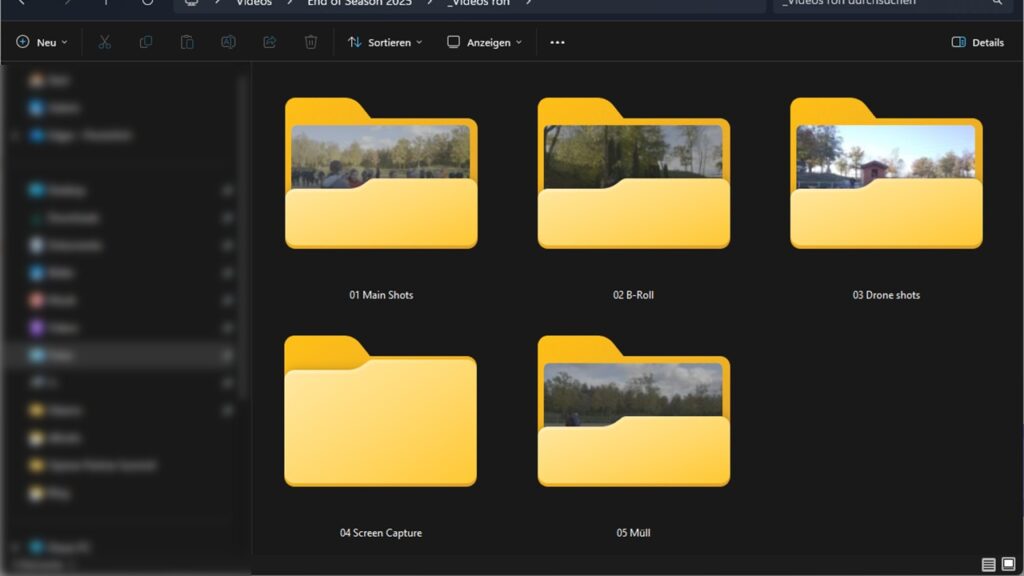The width and height of the screenshot is (1024, 576).
Task: Click Videos in the breadcrumb path
Action: click(x=253, y=3)
